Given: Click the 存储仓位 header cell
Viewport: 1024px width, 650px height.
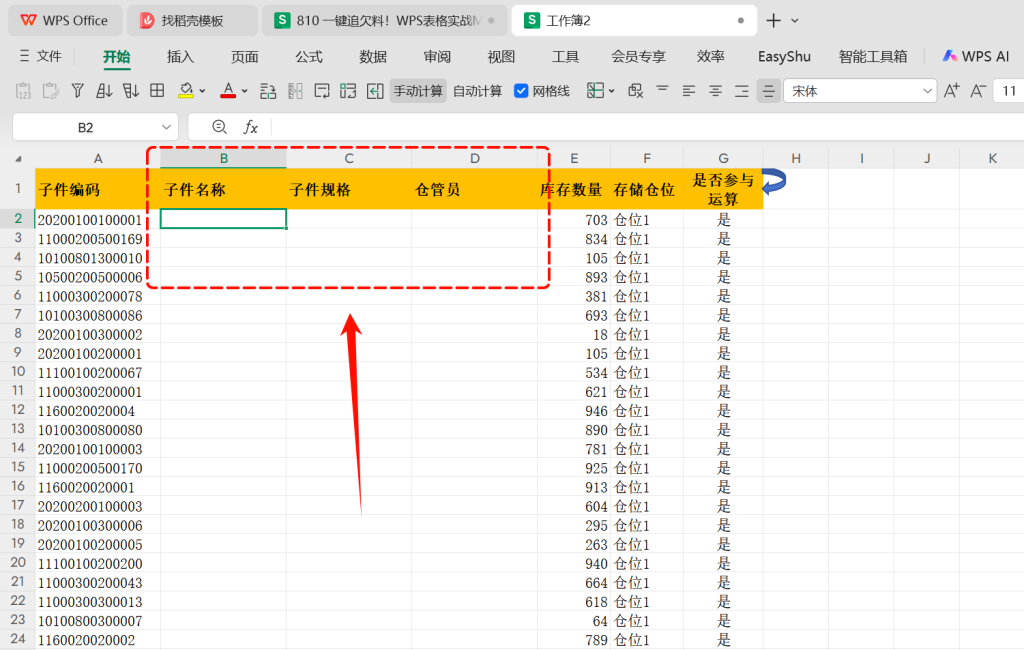Looking at the screenshot, I should [647, 189].
